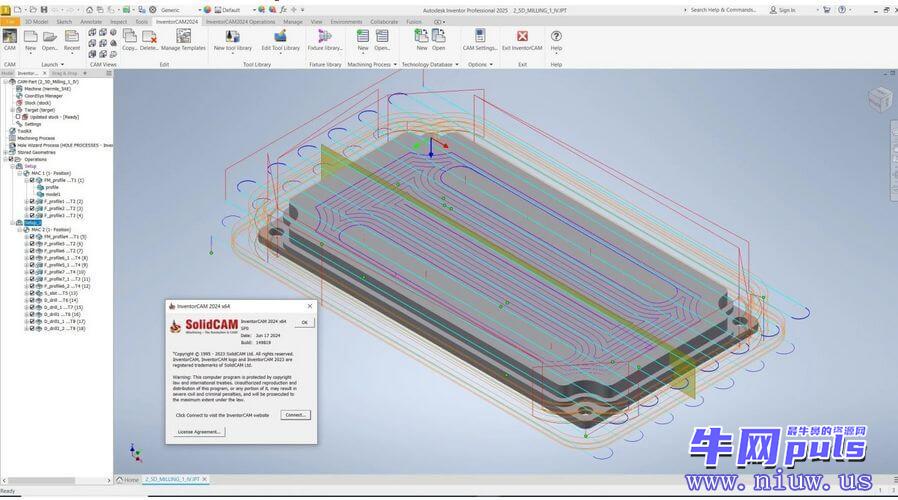Switch to the Collaborate ribbon tab

(384, 22)
